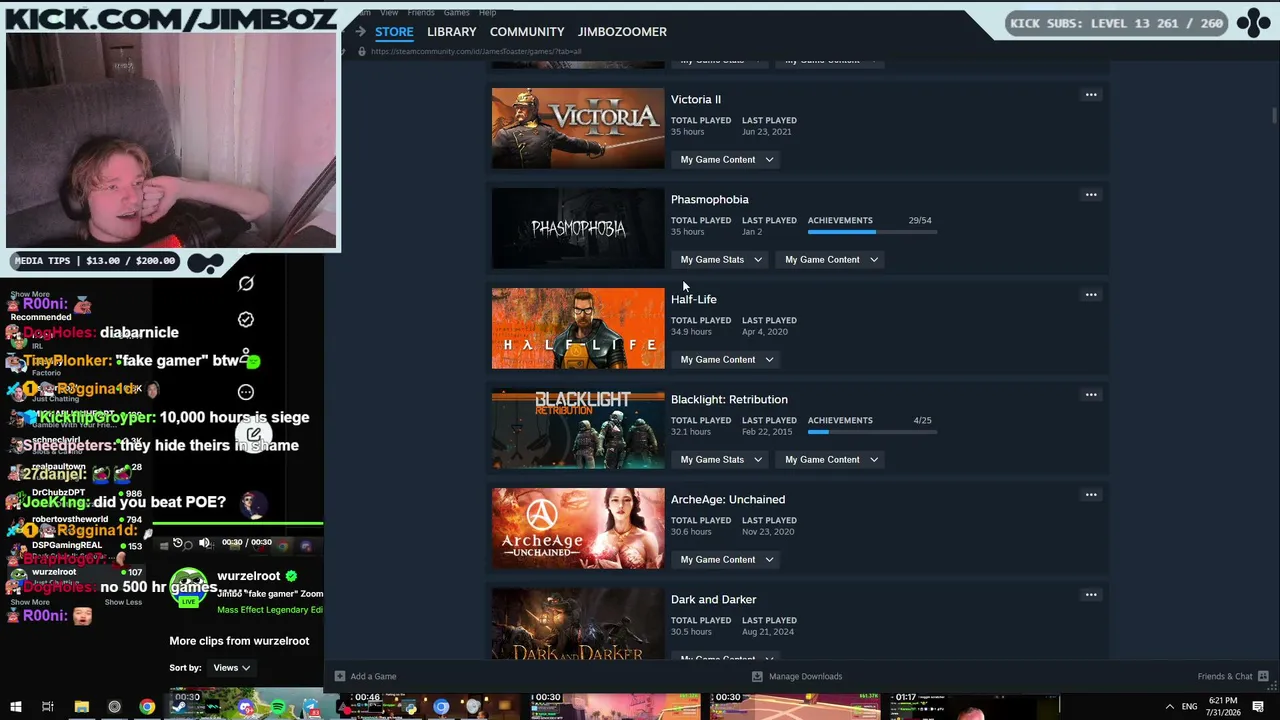Viewport: 1280px width, 720px height.
Task: Click the more-options circle icon in Kick sidebar
Action: tap(246, 392)
